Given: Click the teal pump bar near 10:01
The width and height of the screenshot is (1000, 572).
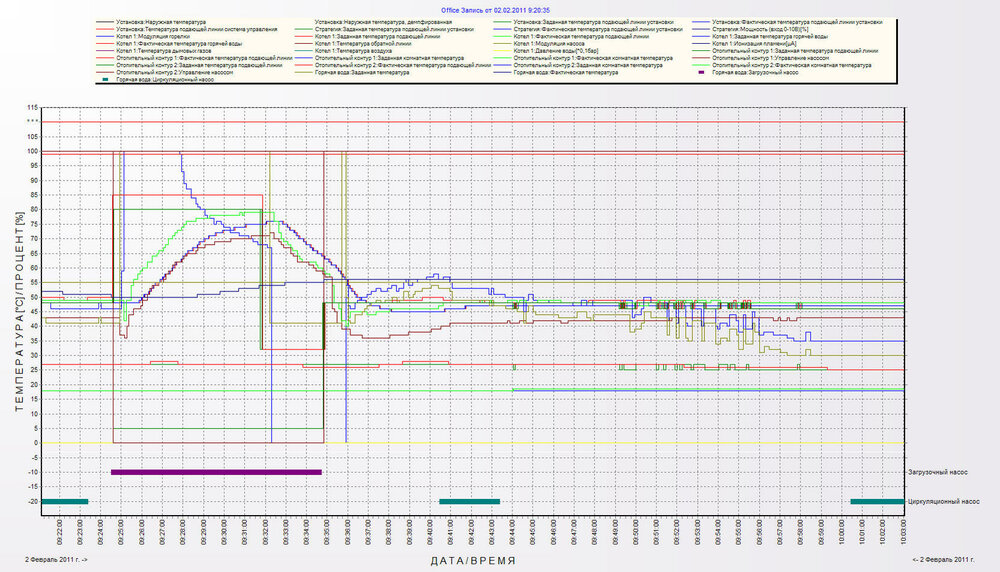Looking at the screenshot, I should click(x=877, y=501).
